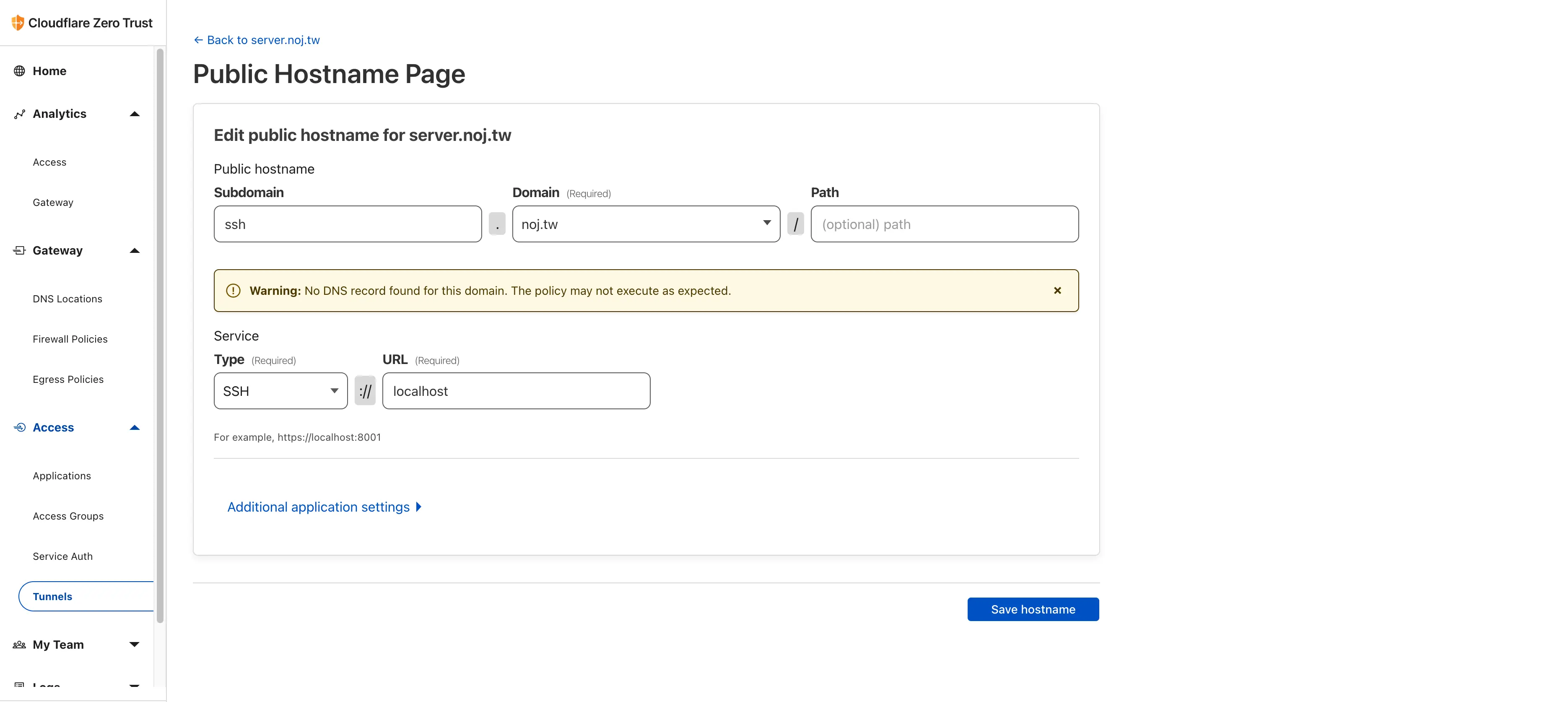Click the Cloudflare Zero Trust logo icon
The width and height of the screenshot is (1568, 702).
click(x=18, y=23)
